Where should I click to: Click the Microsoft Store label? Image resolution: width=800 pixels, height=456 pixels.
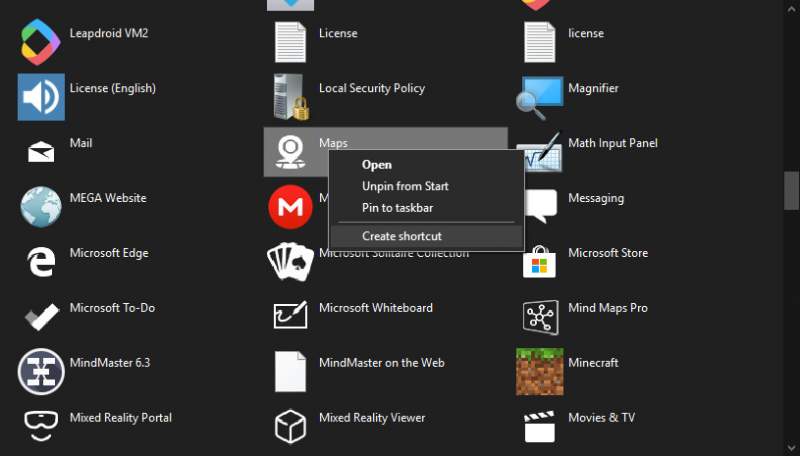pos(608,253)
